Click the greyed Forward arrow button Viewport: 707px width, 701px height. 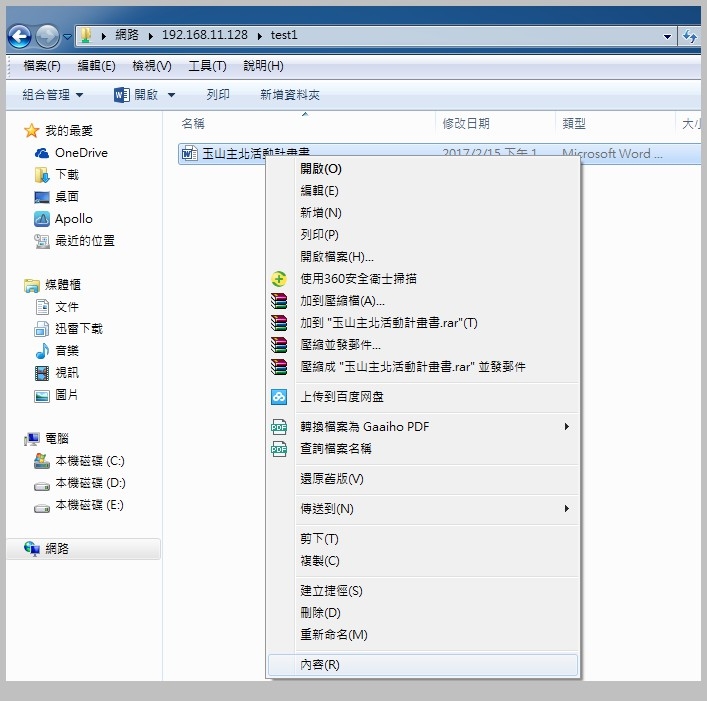[47, 36]
